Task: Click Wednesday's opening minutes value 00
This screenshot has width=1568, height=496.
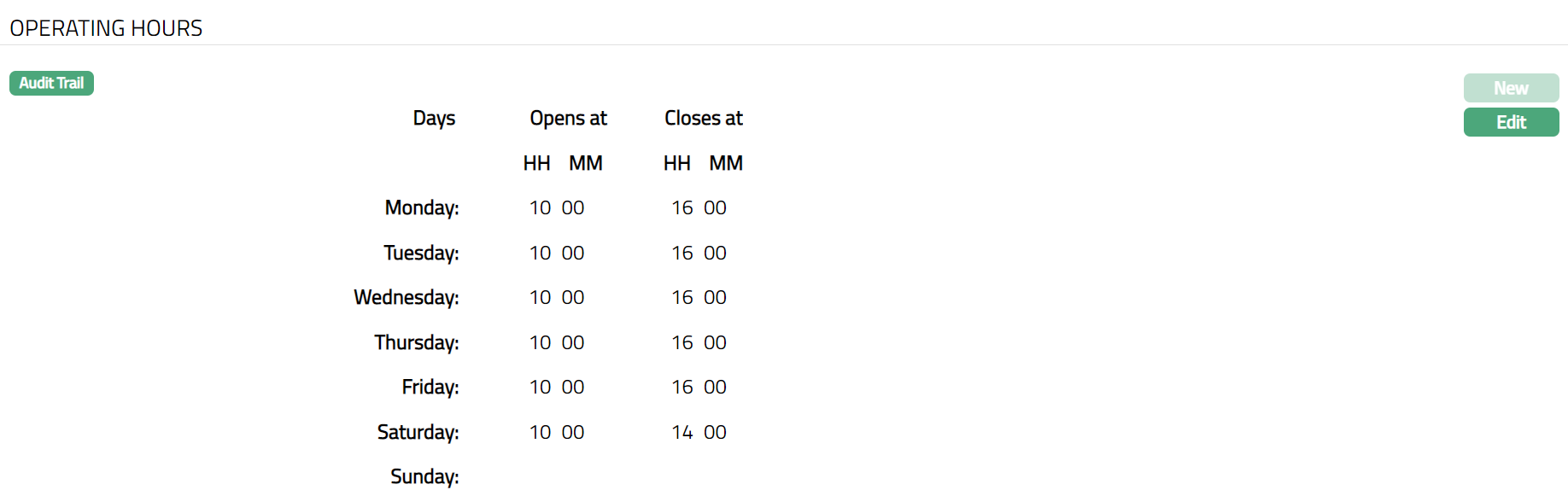Action: [x=572, y=297]
